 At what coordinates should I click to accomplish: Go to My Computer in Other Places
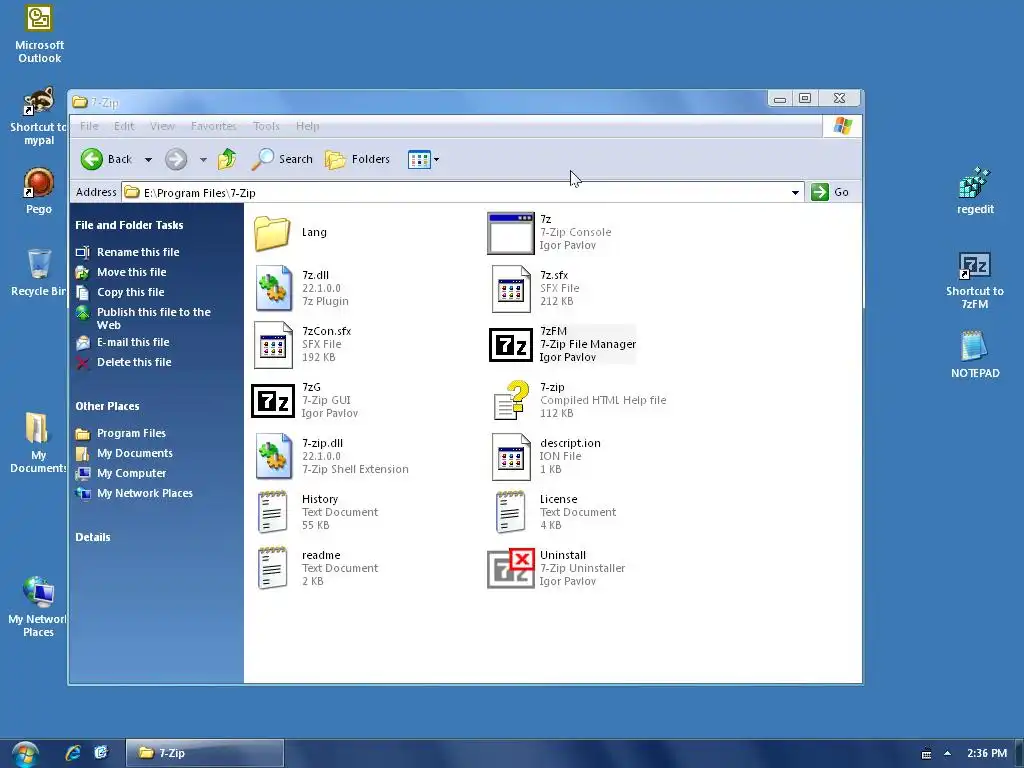[x=131, y=473]
